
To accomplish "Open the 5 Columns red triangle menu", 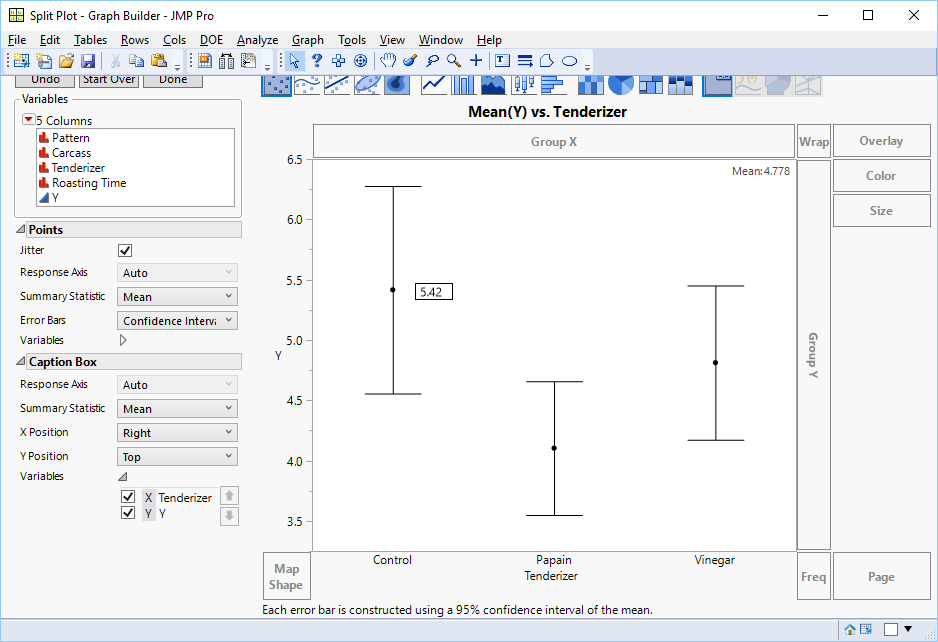I will (28, 120).
